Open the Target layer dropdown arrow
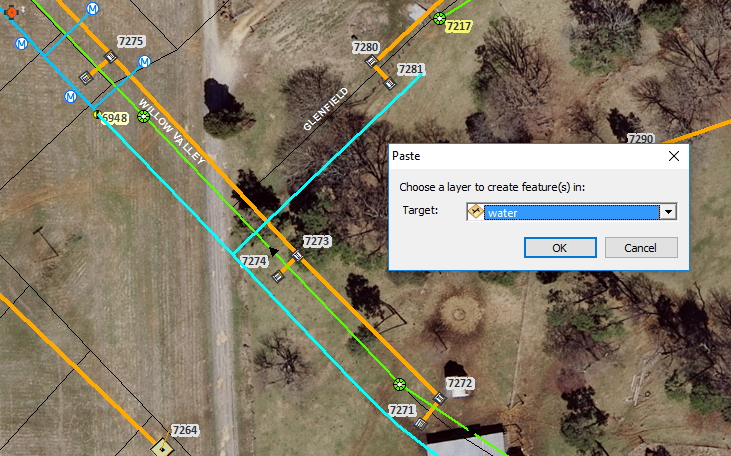 [x=669, y=212]
